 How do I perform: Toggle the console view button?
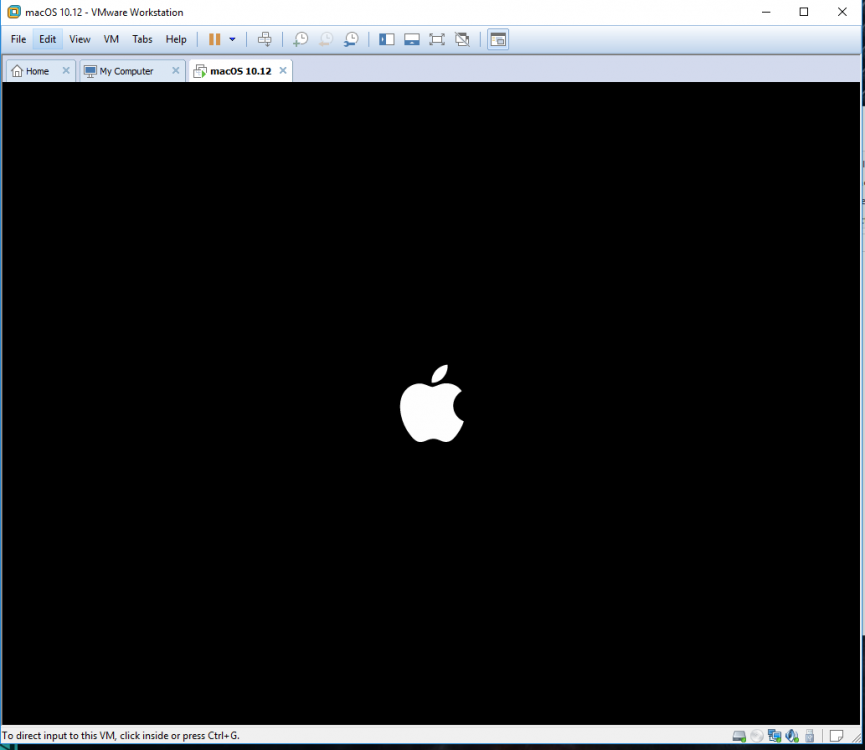point(498,39)
